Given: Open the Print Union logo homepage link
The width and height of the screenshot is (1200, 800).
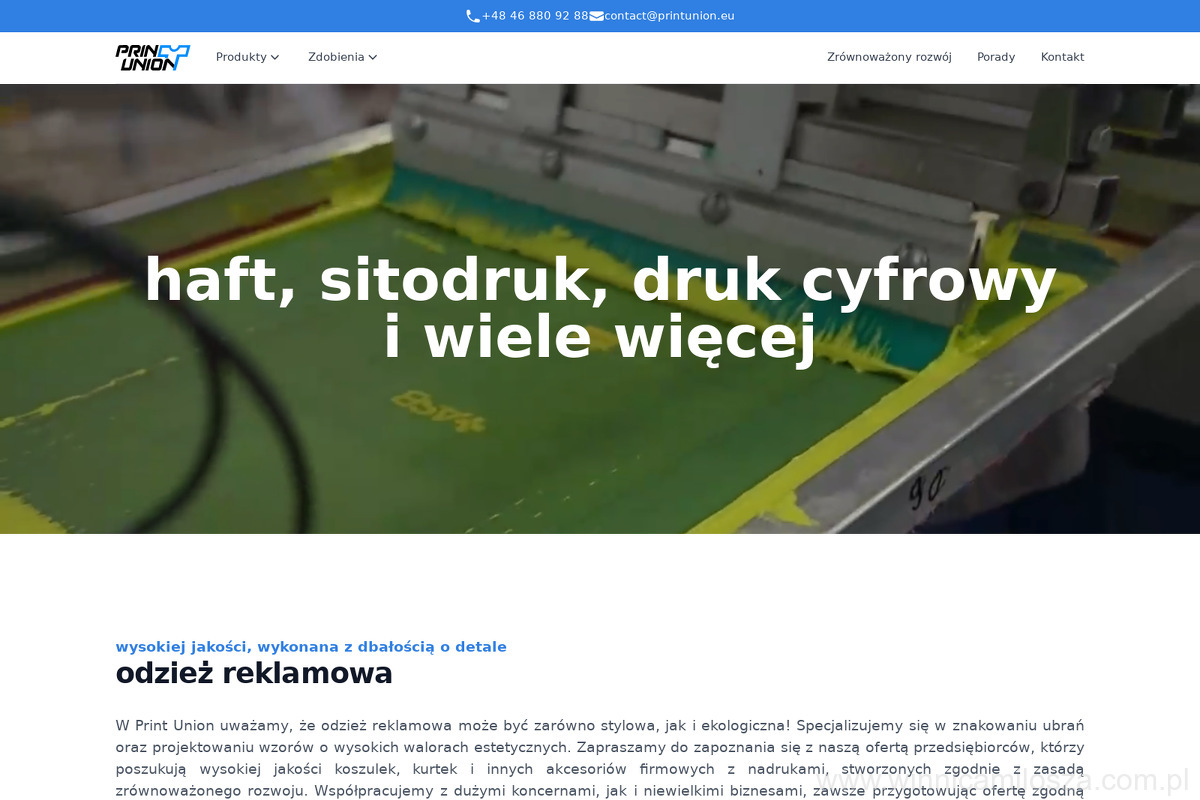Looking at the screenshot, I should coord(152,57).
